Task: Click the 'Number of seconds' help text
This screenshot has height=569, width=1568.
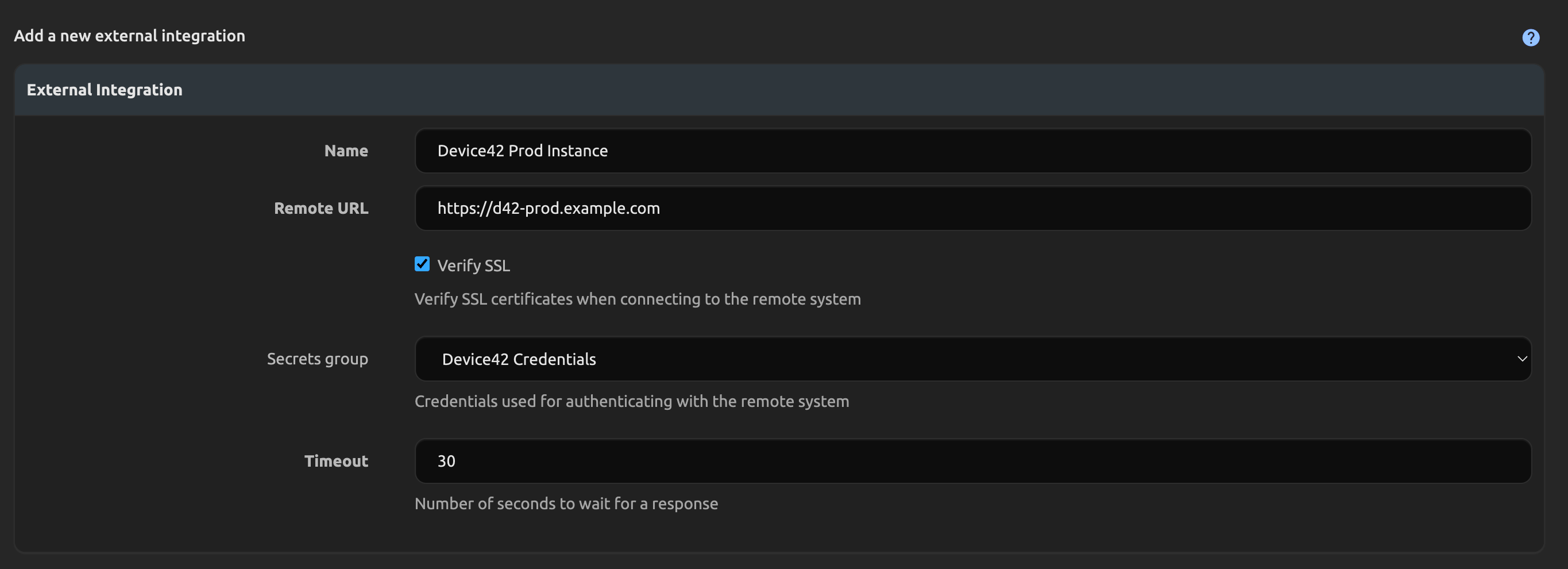Action: (566, 504)
